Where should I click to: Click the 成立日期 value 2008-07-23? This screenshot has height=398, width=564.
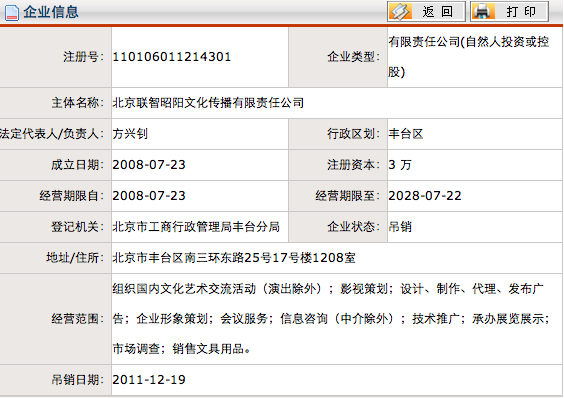click(149, 165)
